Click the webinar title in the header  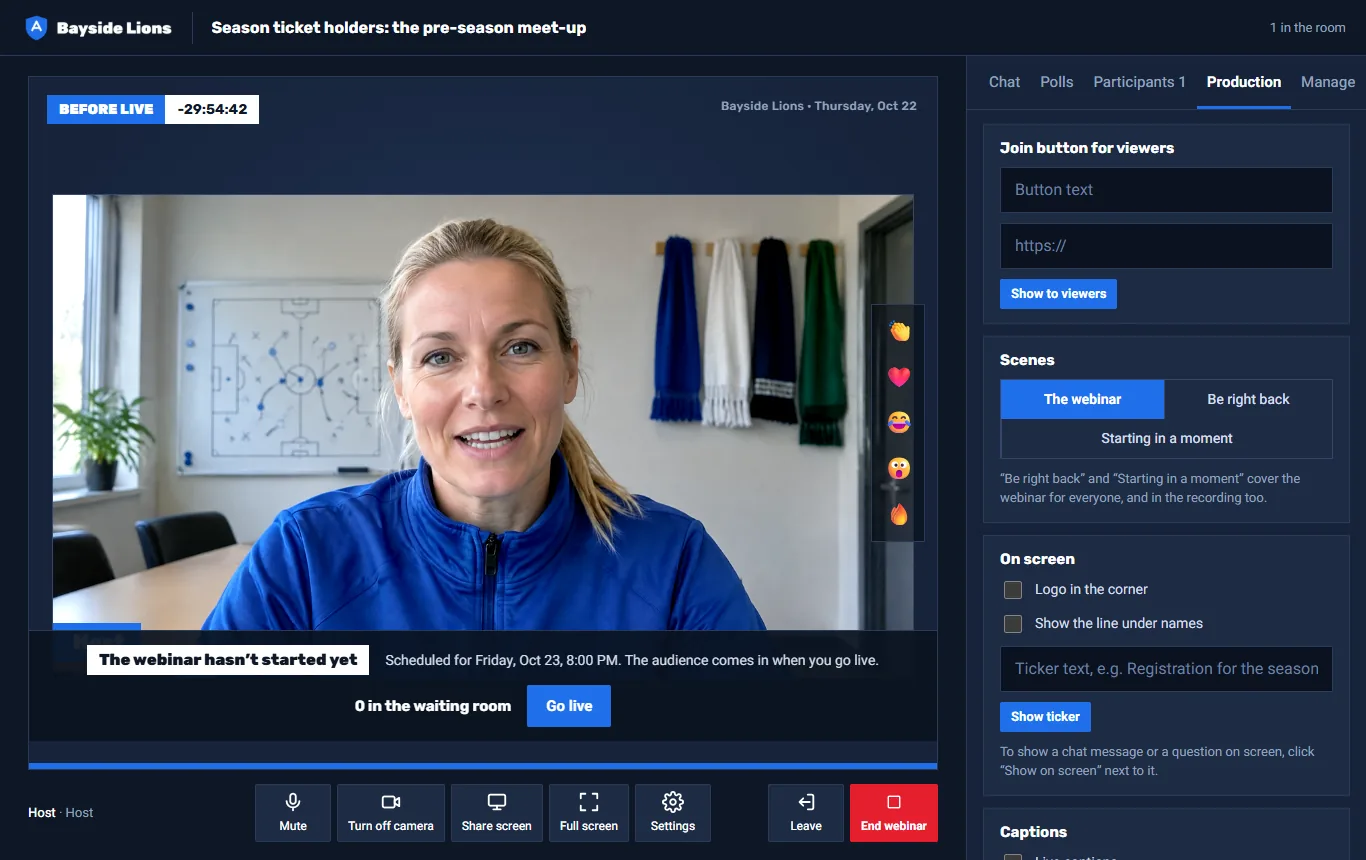[399, 28]
